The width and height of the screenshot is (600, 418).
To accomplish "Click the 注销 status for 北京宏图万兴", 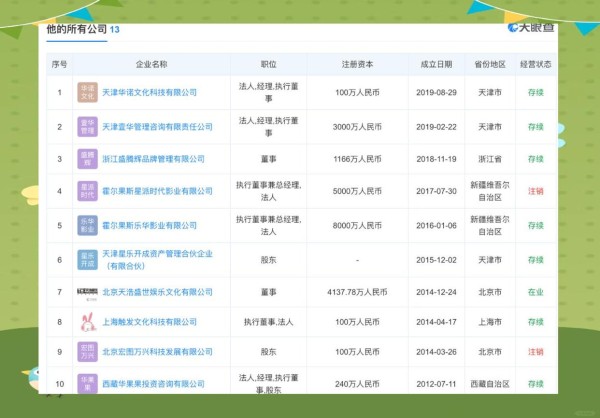I will coord(536,352).
